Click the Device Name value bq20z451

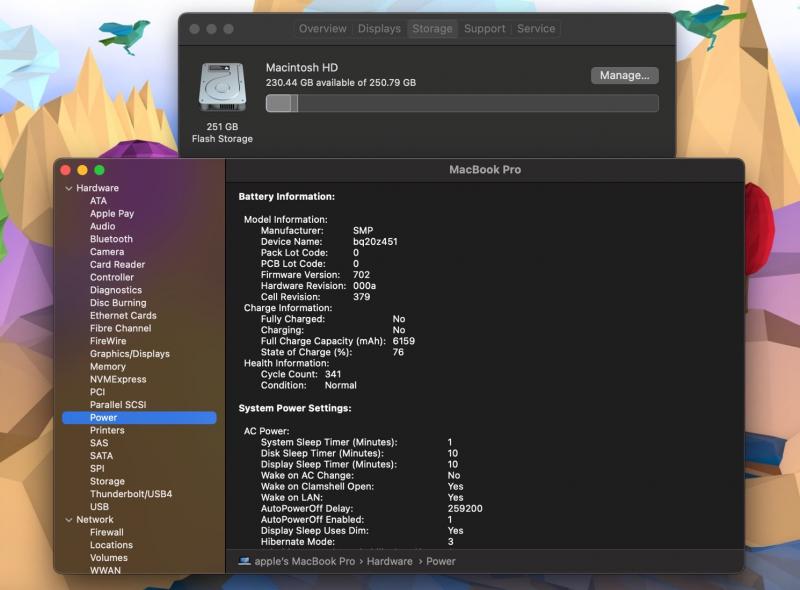pyautogui.click(x=375, y=242)
